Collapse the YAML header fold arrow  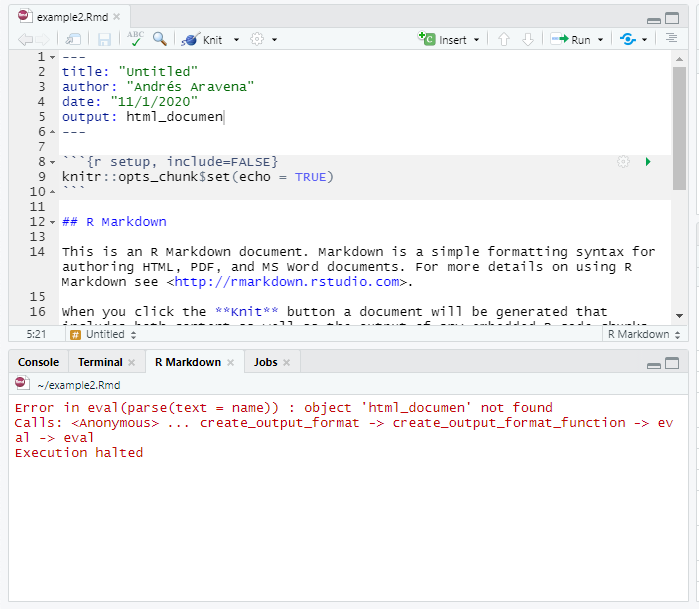52,57
